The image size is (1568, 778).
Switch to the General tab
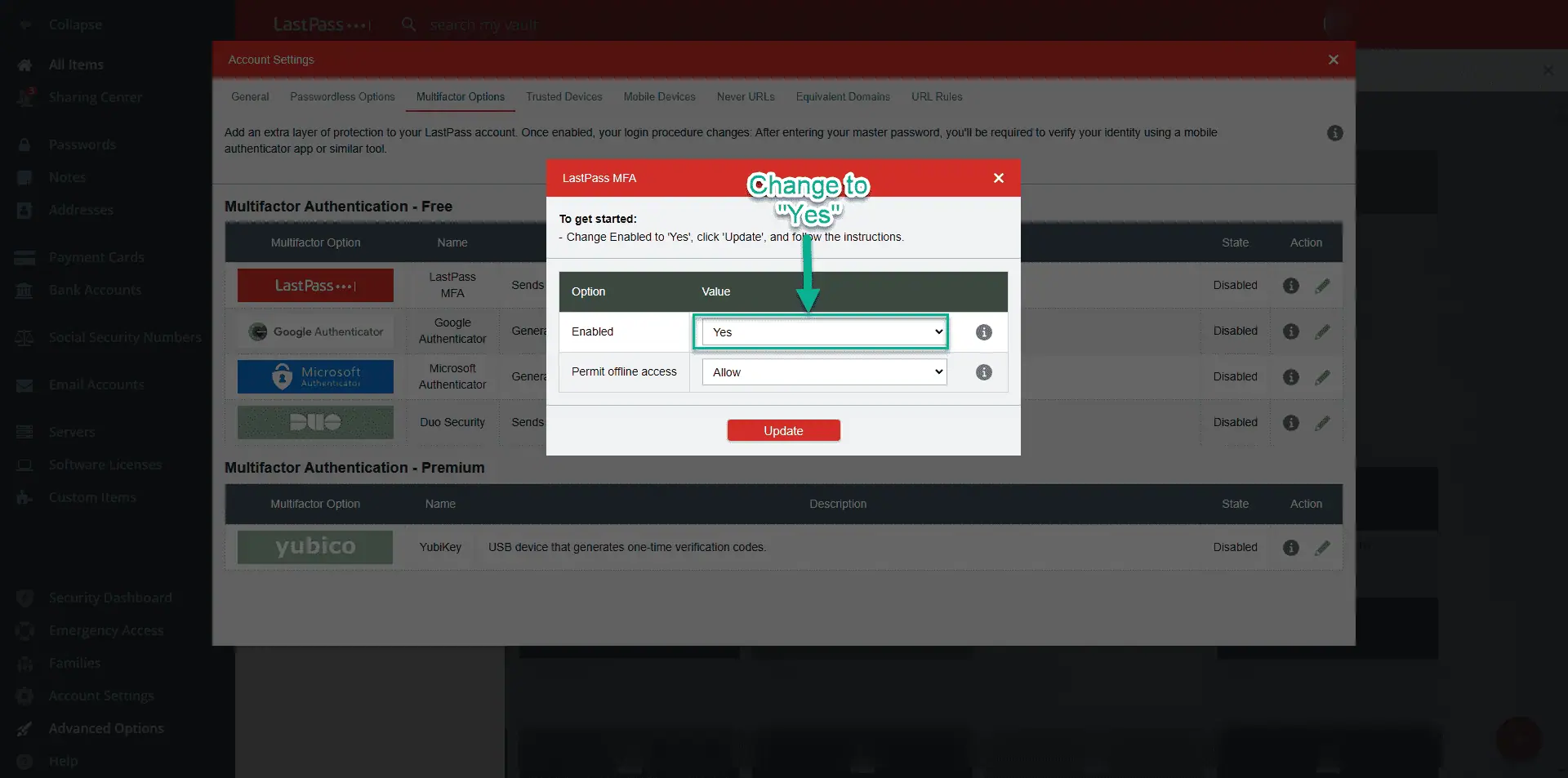pos(250,96)
